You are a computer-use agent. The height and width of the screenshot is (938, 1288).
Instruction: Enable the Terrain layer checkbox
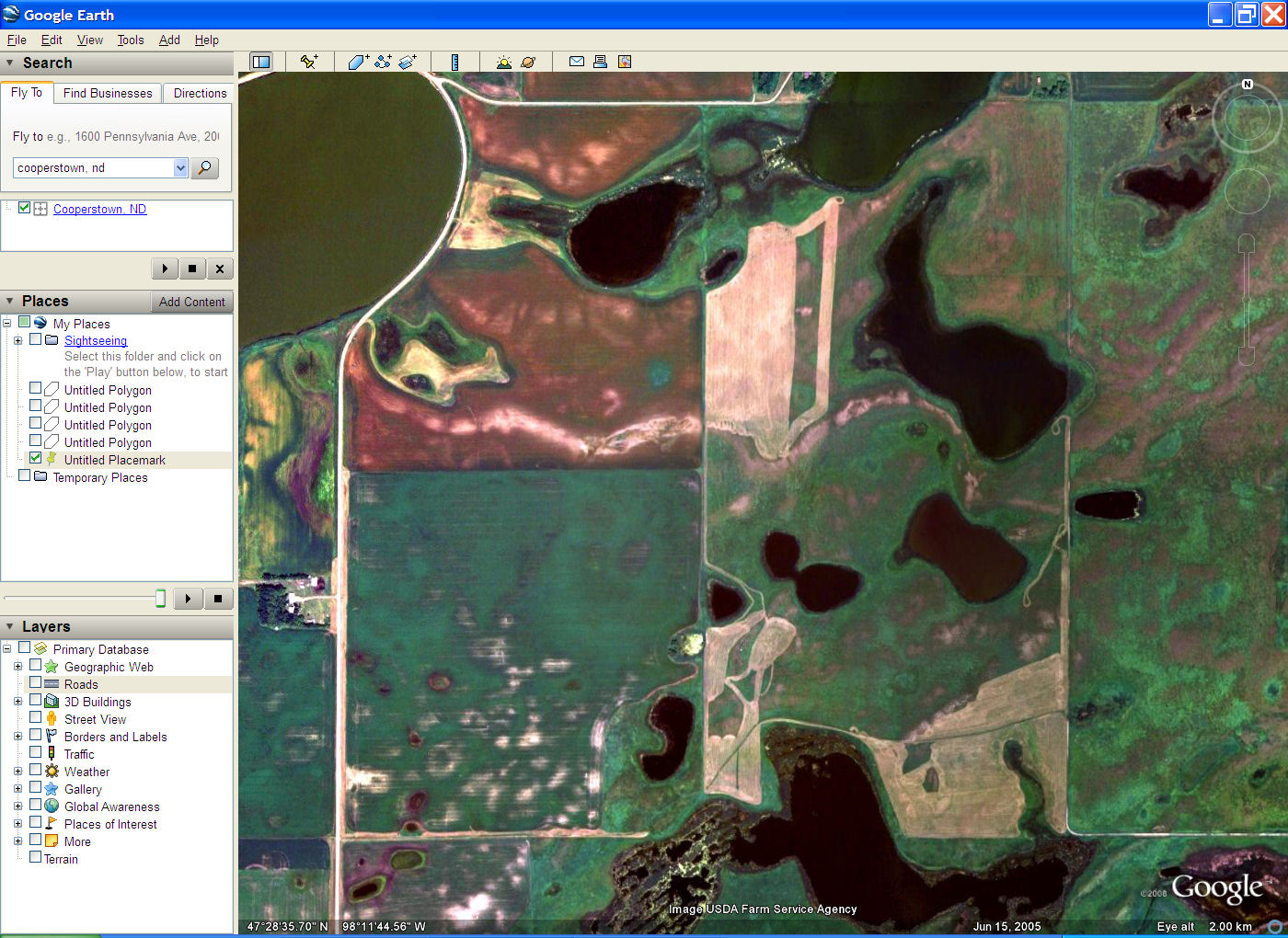tap(35, 858)
